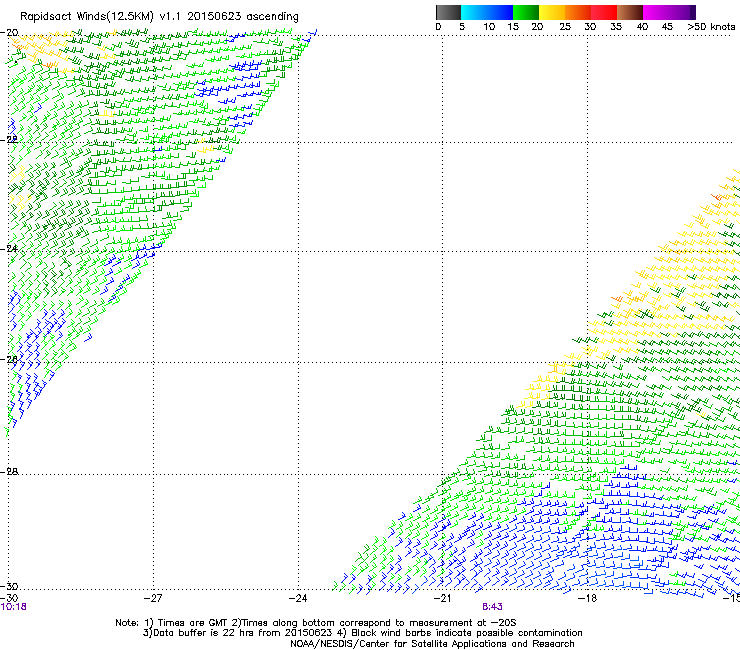Click the gray 0-5 knots legend color
The height and width of the screenshot is (650, 740).
[x=448, y=12]
